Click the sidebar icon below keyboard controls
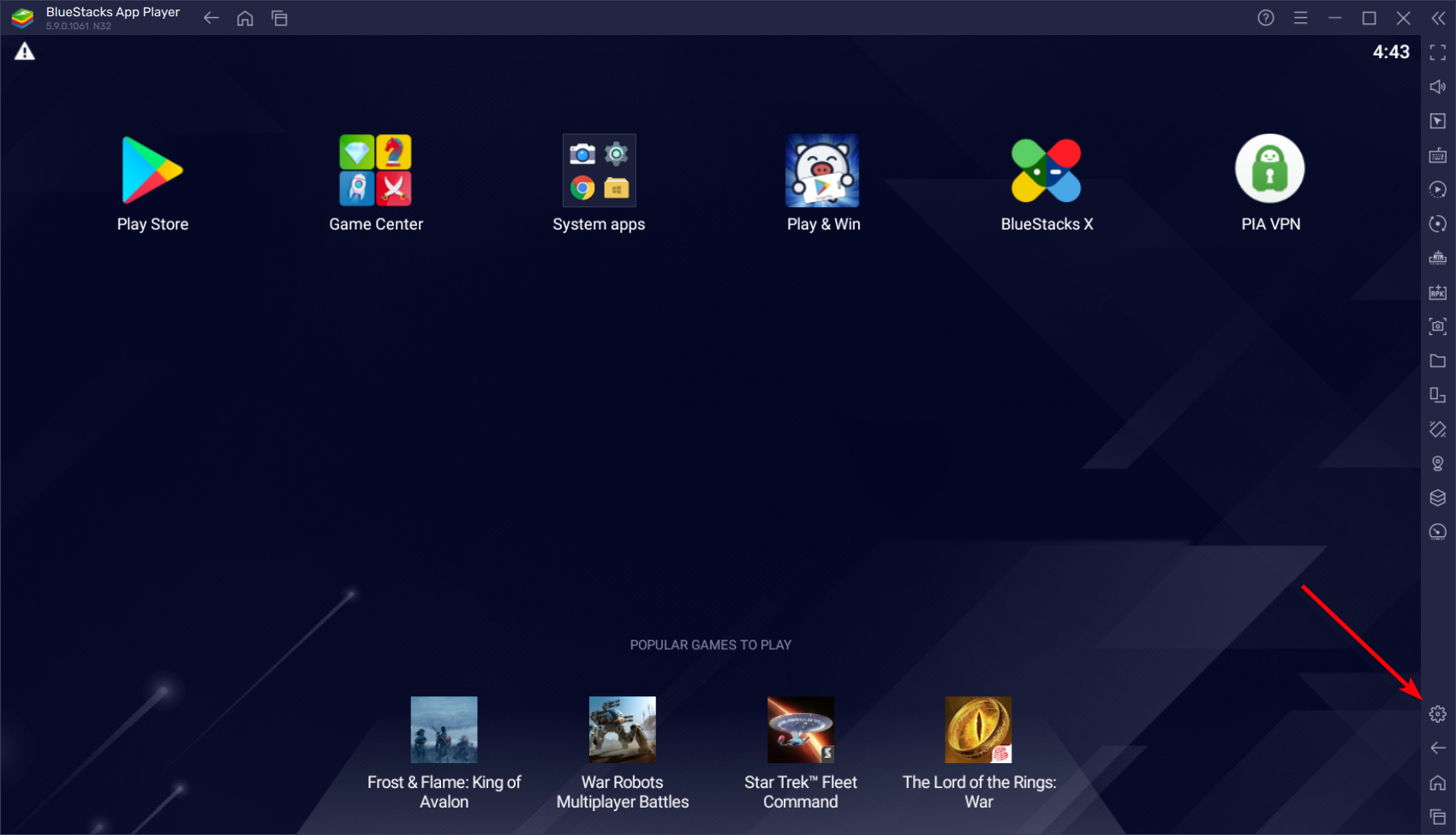Screen dimensions: 1456x835 1438,189
